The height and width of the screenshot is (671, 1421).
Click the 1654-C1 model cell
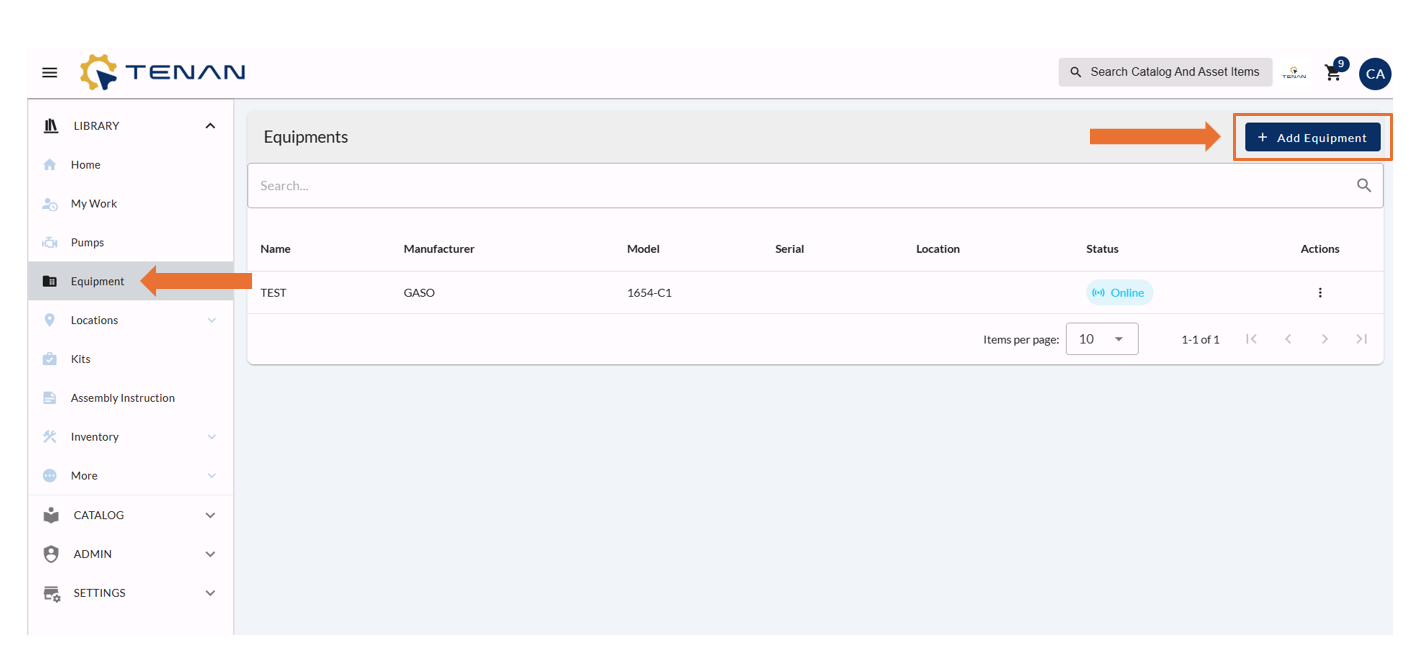(x=649, y=293)
